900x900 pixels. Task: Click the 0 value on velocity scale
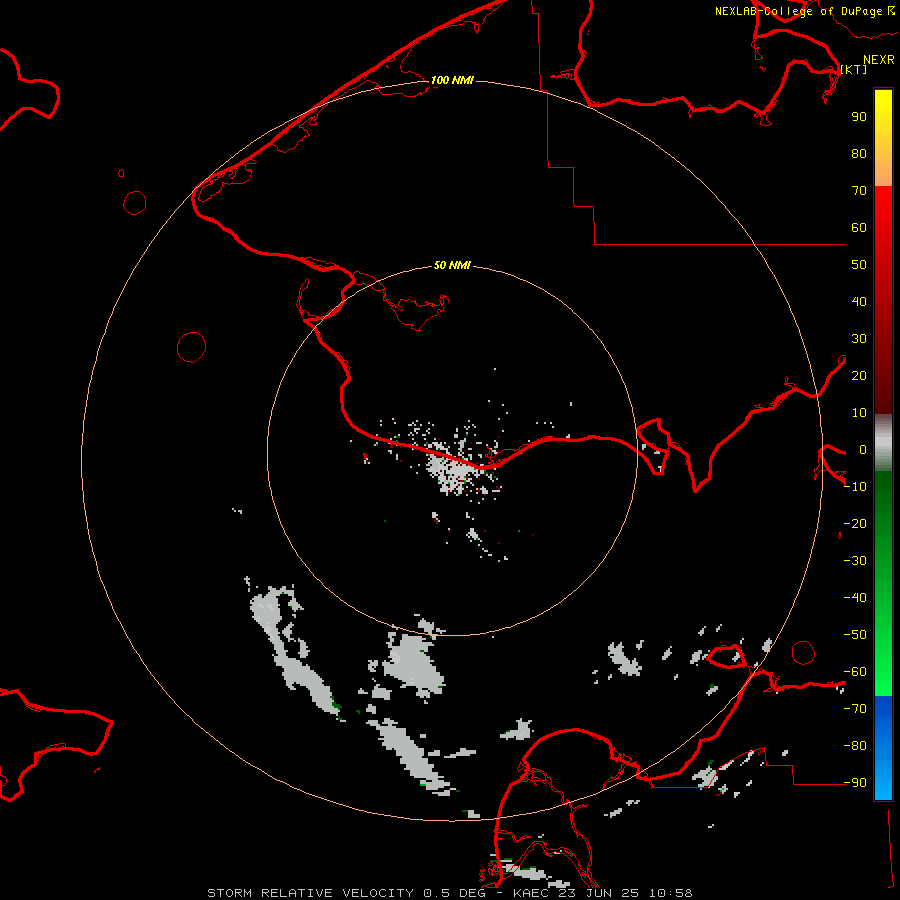coord(863,450)
